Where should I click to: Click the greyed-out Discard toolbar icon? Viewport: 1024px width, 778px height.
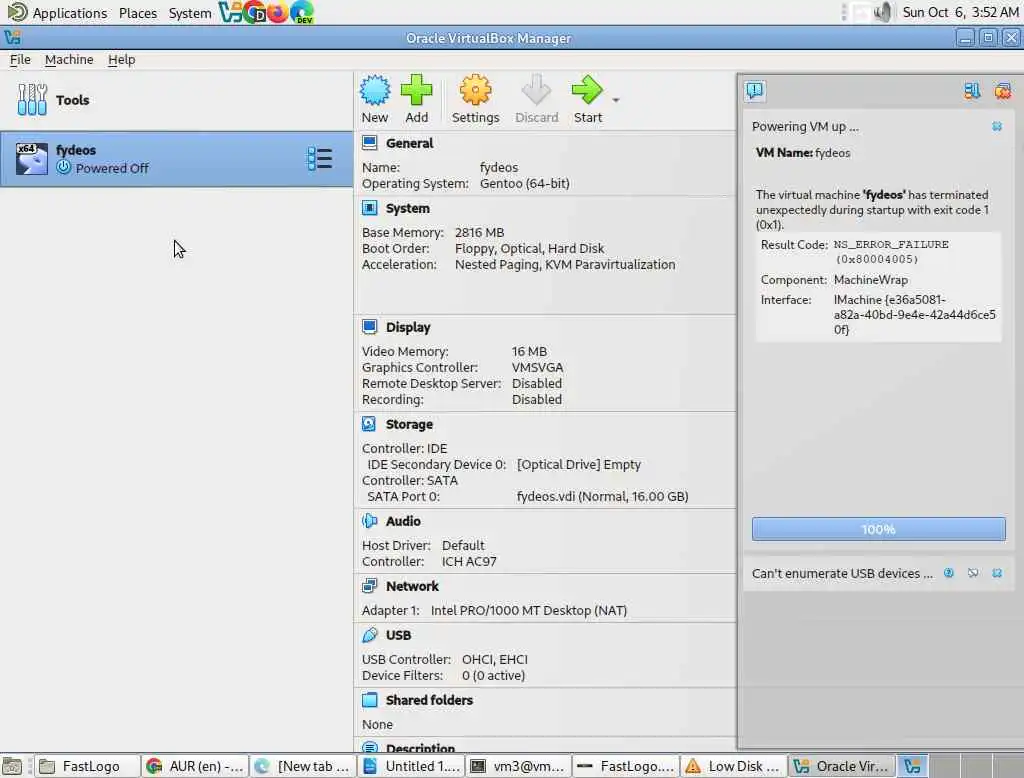(x=536, y=90)
